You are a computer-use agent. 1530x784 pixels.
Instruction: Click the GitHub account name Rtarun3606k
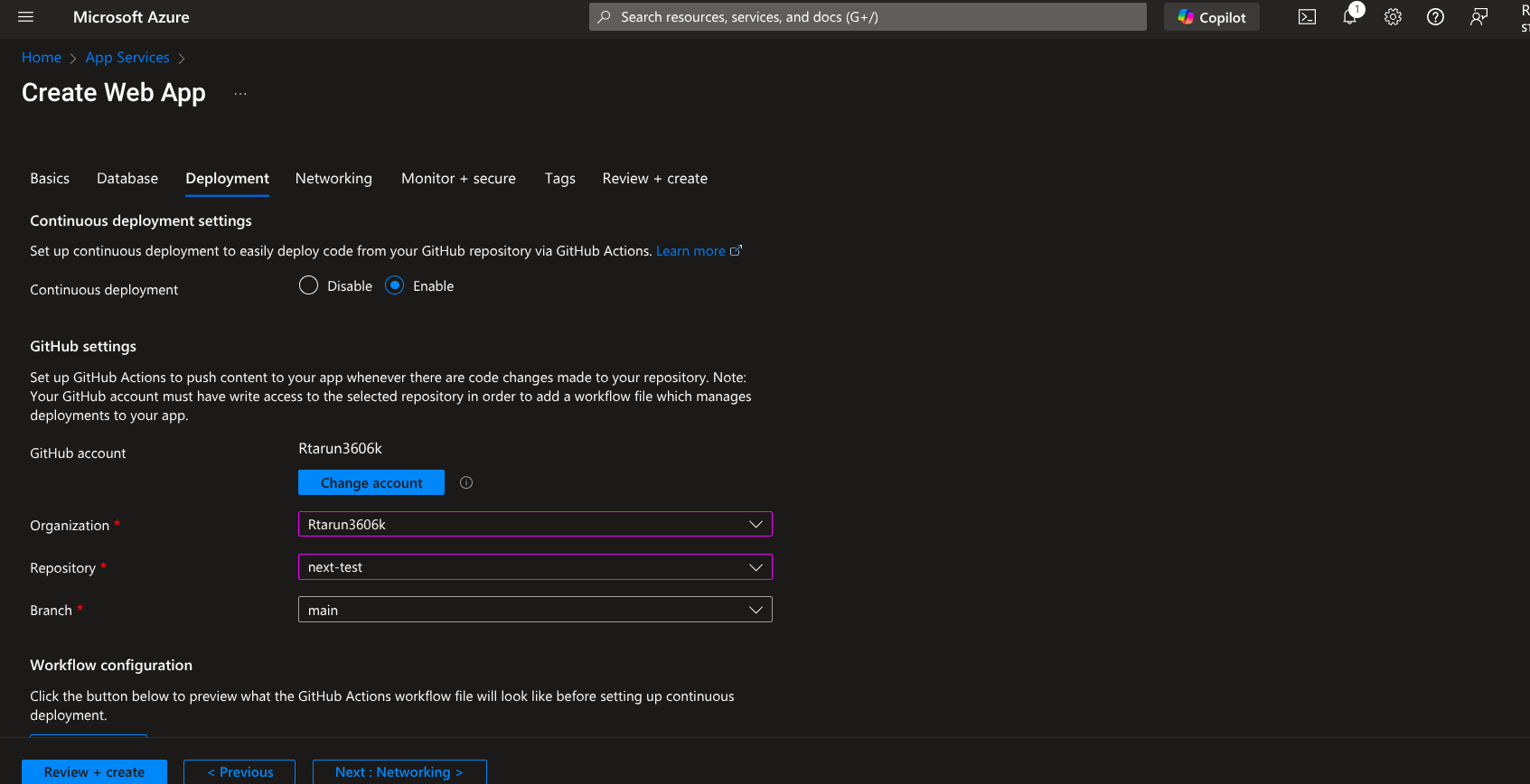click(x=341, y=448)
